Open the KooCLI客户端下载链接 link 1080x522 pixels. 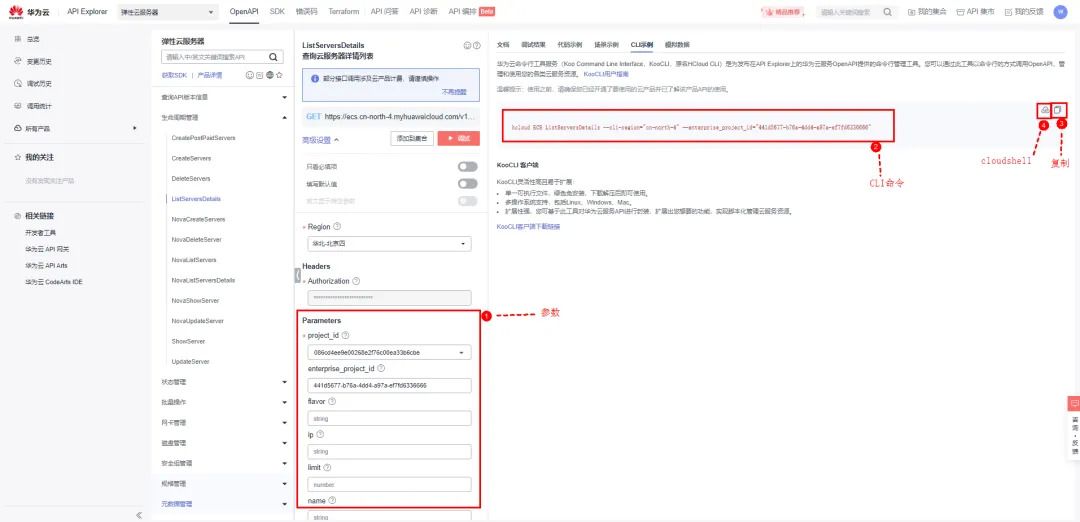tap(528, 227)
